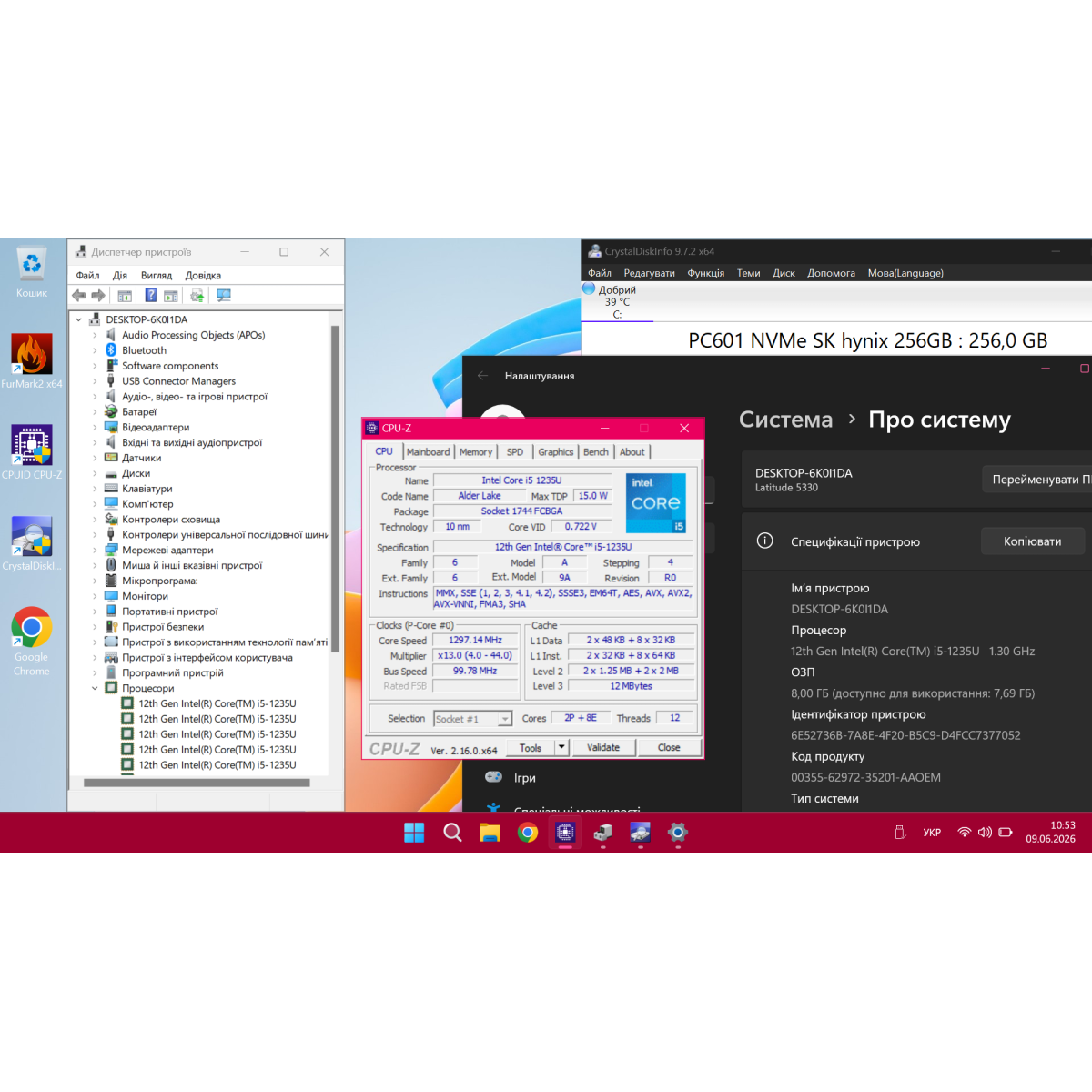Click the update driver toolbar icon

click(x=197, y=296)
